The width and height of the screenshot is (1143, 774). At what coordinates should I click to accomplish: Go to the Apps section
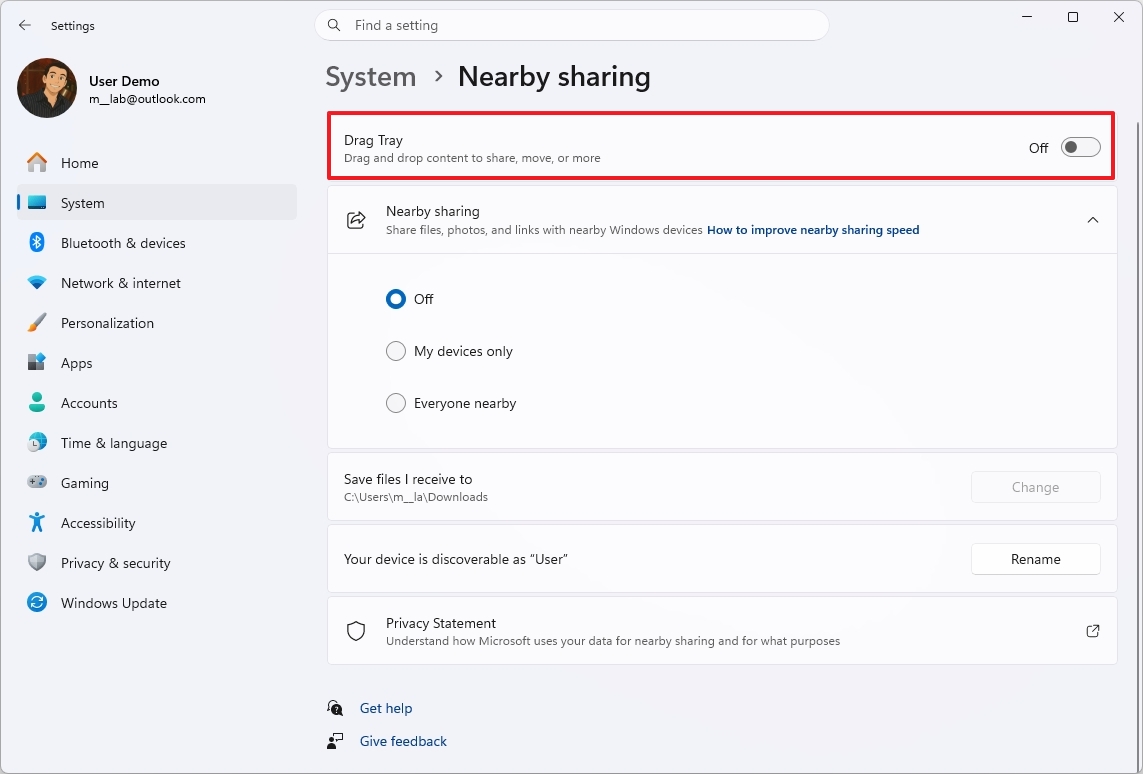(x=78, y=362)
